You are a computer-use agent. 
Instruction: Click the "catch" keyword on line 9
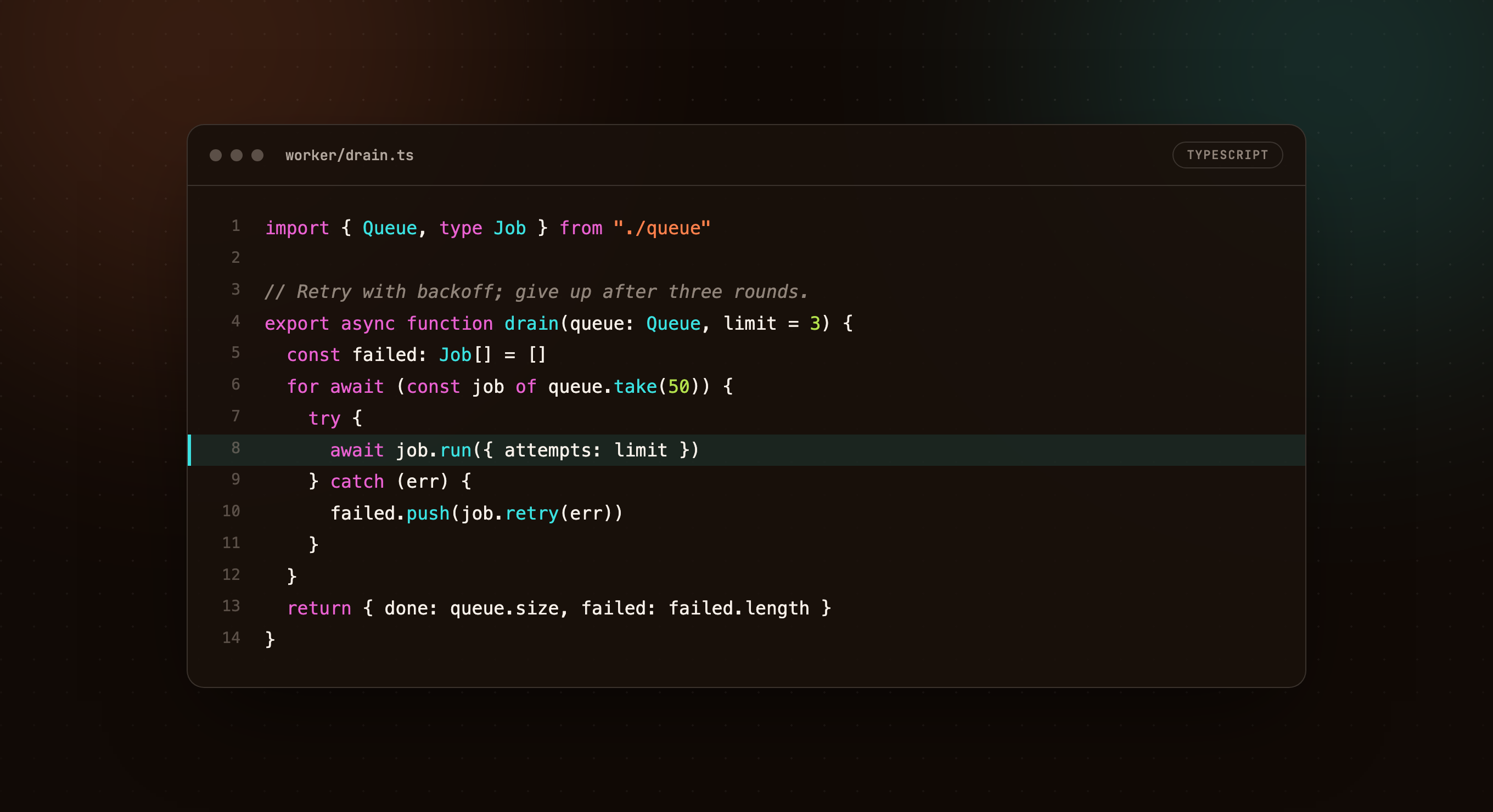tap(357, 481)
